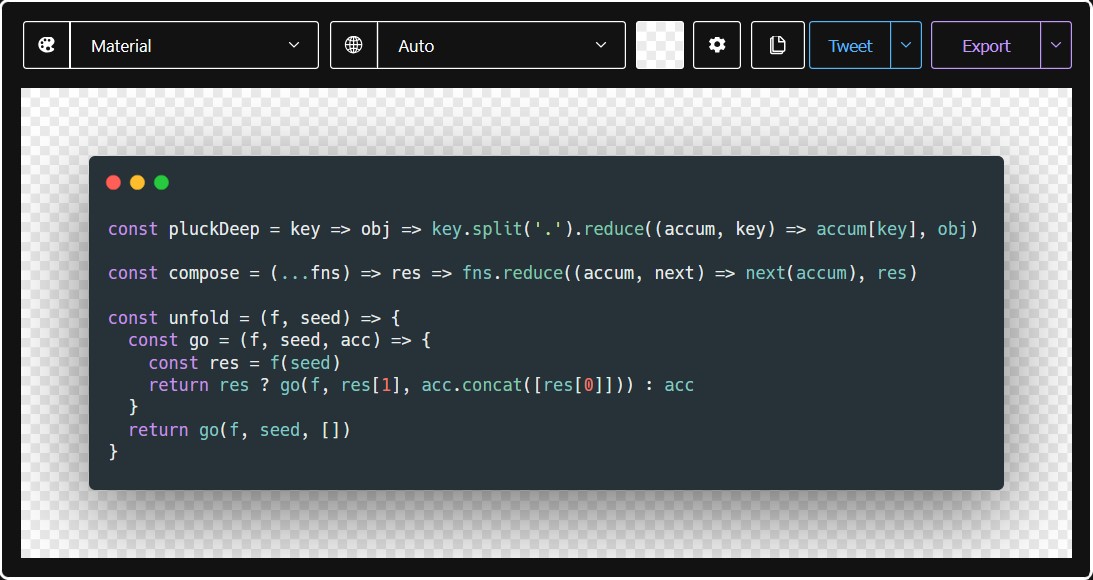Expand the Export options arrow
Screen dimensions: 1093x580
[x=1056, y=46]
